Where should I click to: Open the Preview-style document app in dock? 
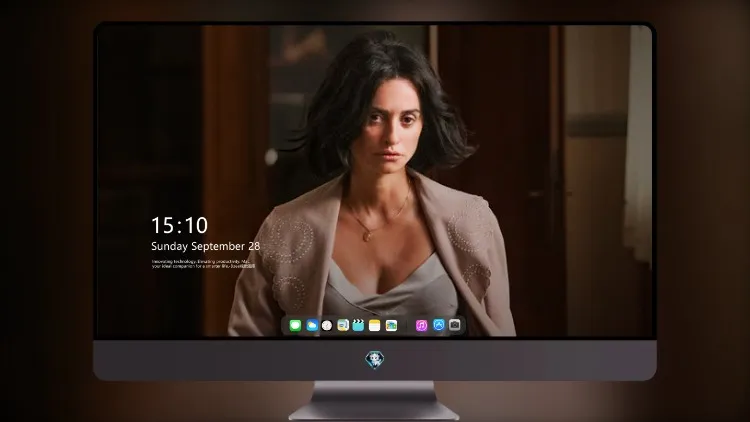343,325
